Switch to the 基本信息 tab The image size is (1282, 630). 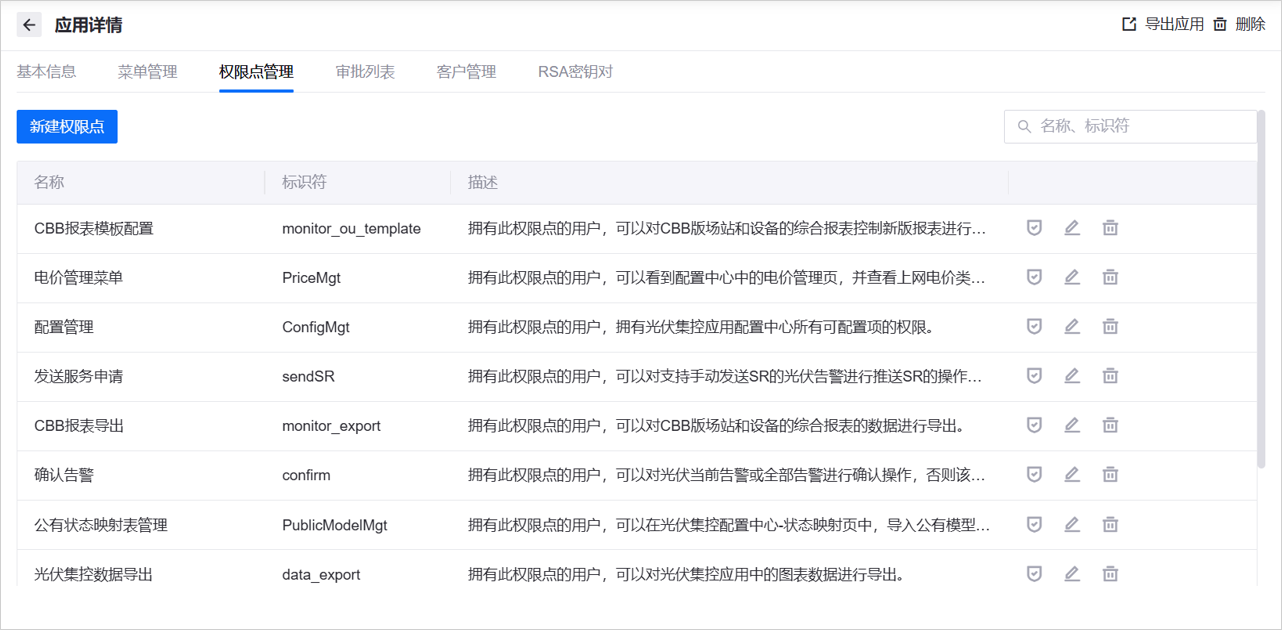[46, 72]
